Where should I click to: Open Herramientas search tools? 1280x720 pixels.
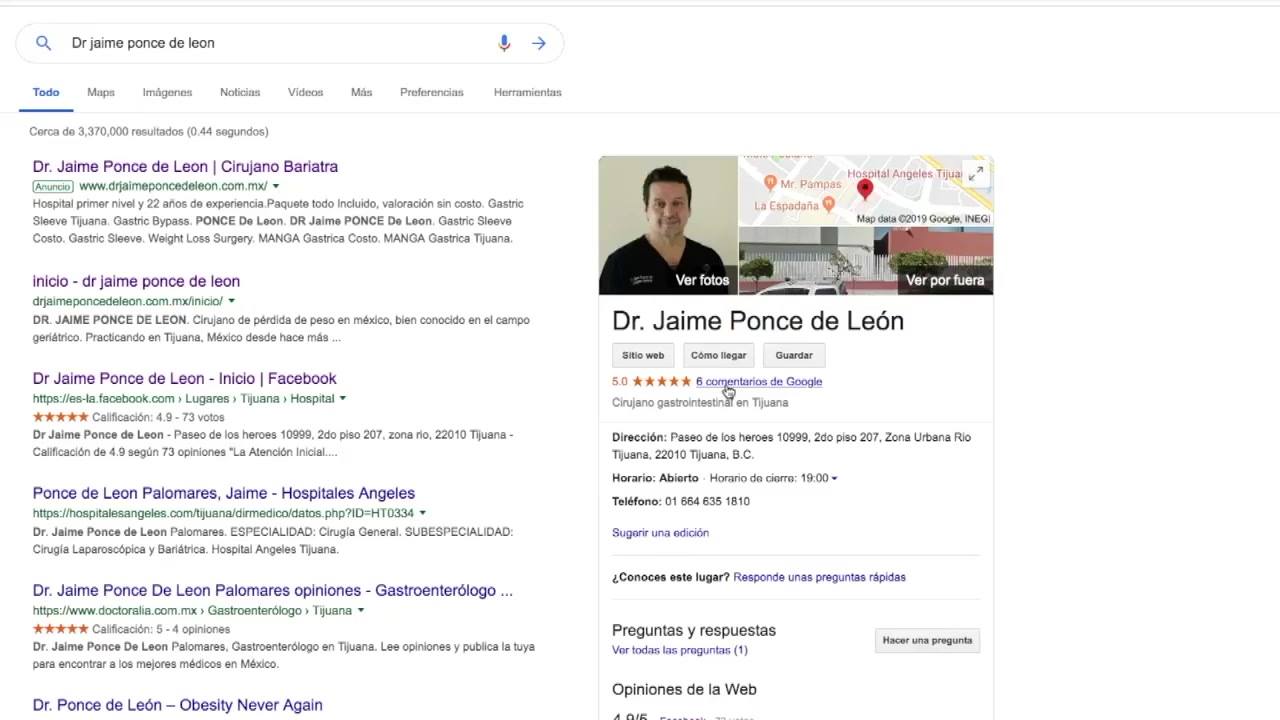527,92
